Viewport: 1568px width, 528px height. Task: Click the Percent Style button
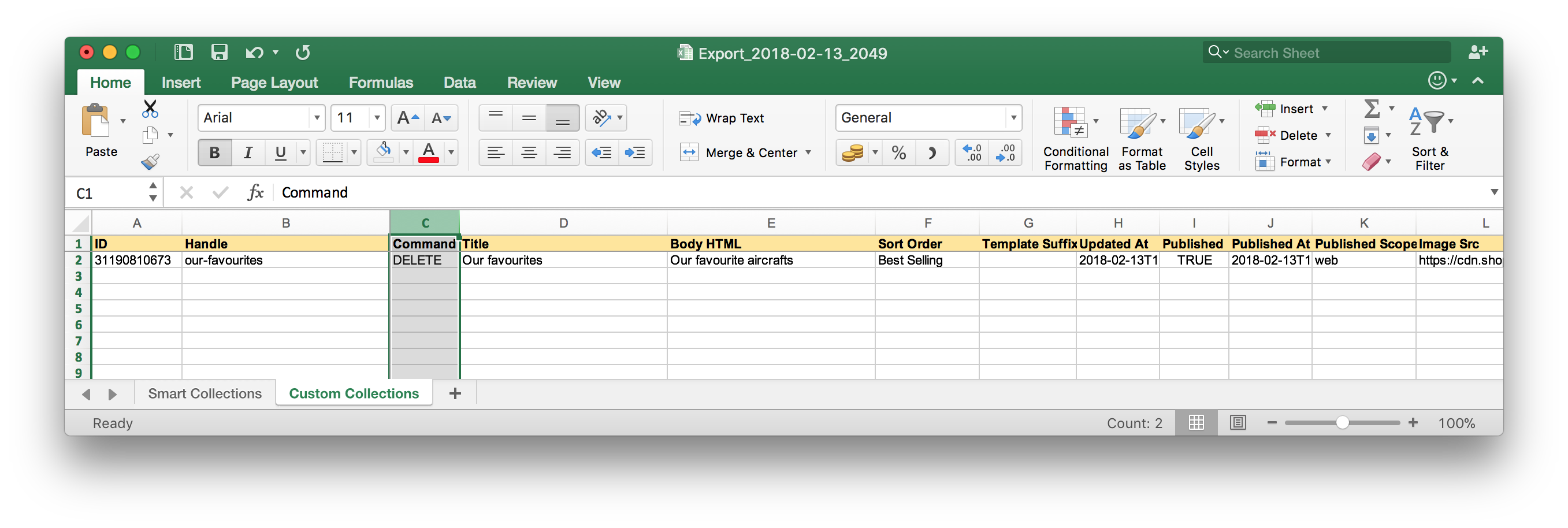point(898,153)
